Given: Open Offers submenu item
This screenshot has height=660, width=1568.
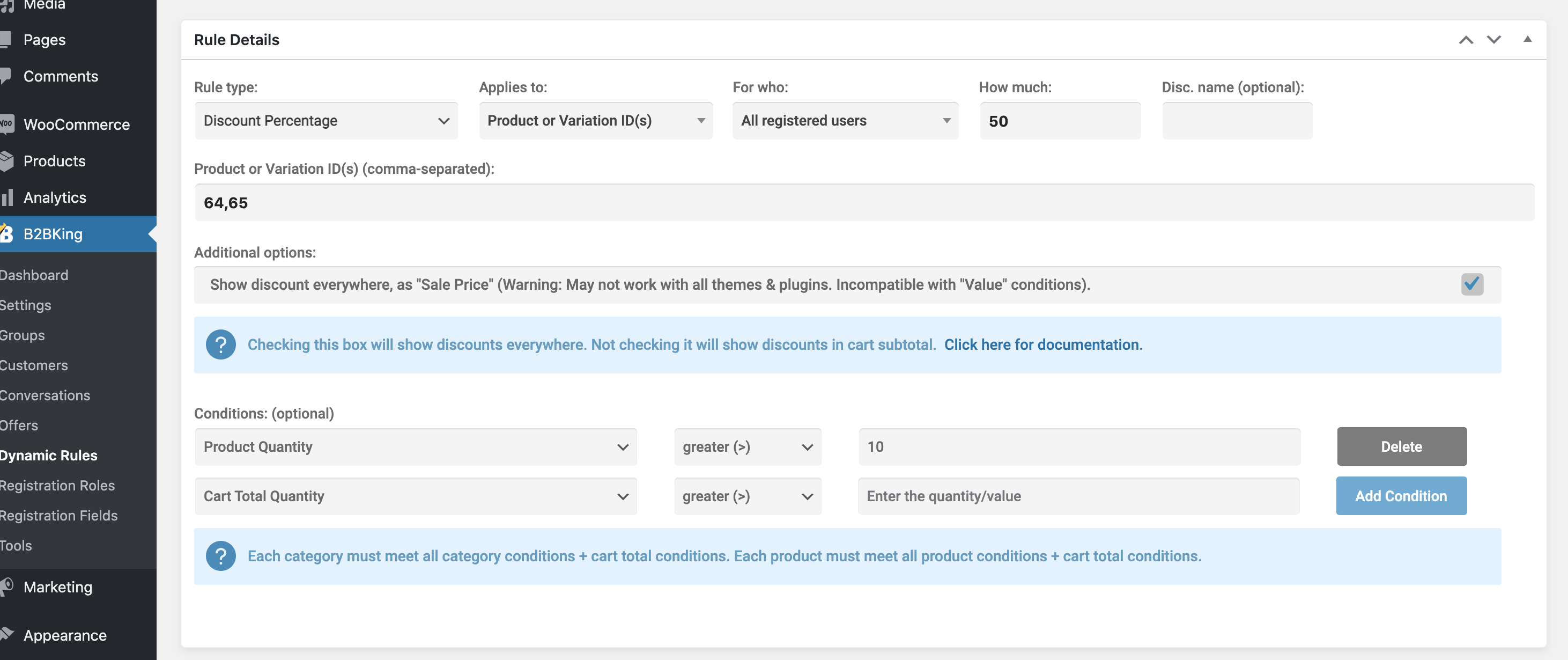Looking at the screenshot, I should coord(19,426).
